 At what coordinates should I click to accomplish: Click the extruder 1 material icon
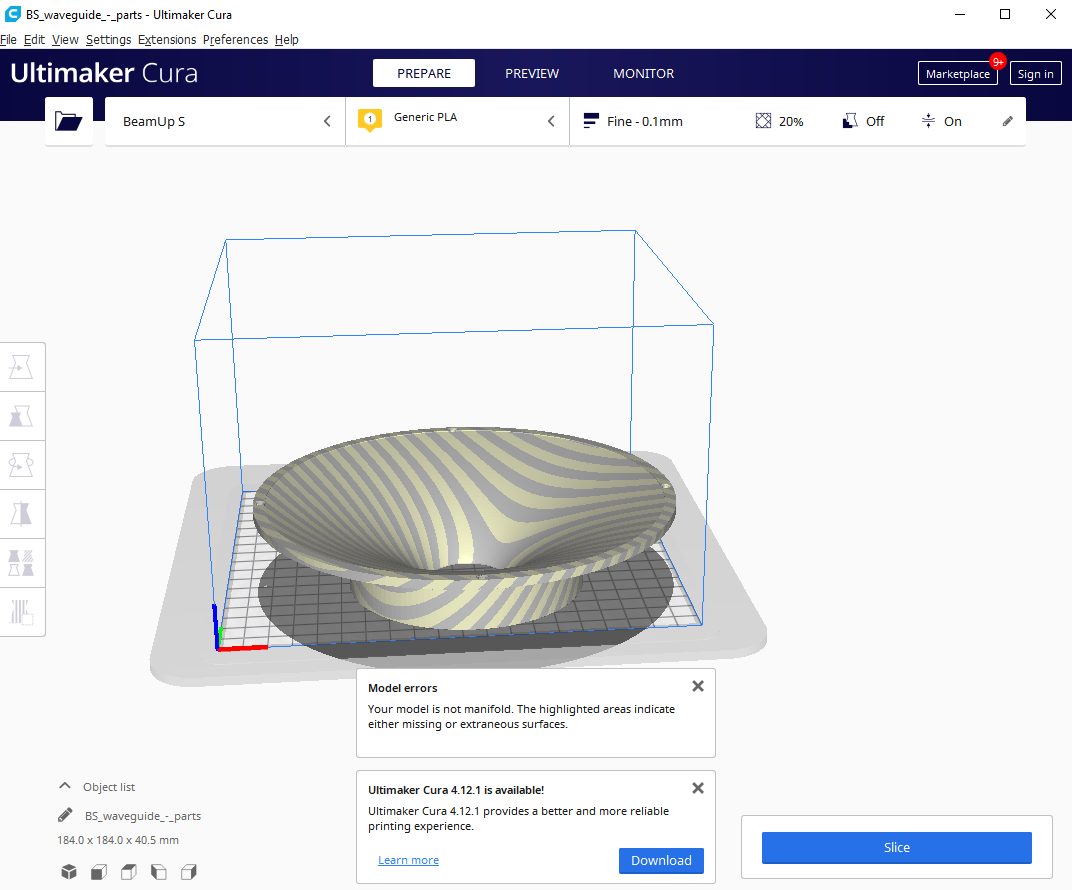[x=370, y=120]
